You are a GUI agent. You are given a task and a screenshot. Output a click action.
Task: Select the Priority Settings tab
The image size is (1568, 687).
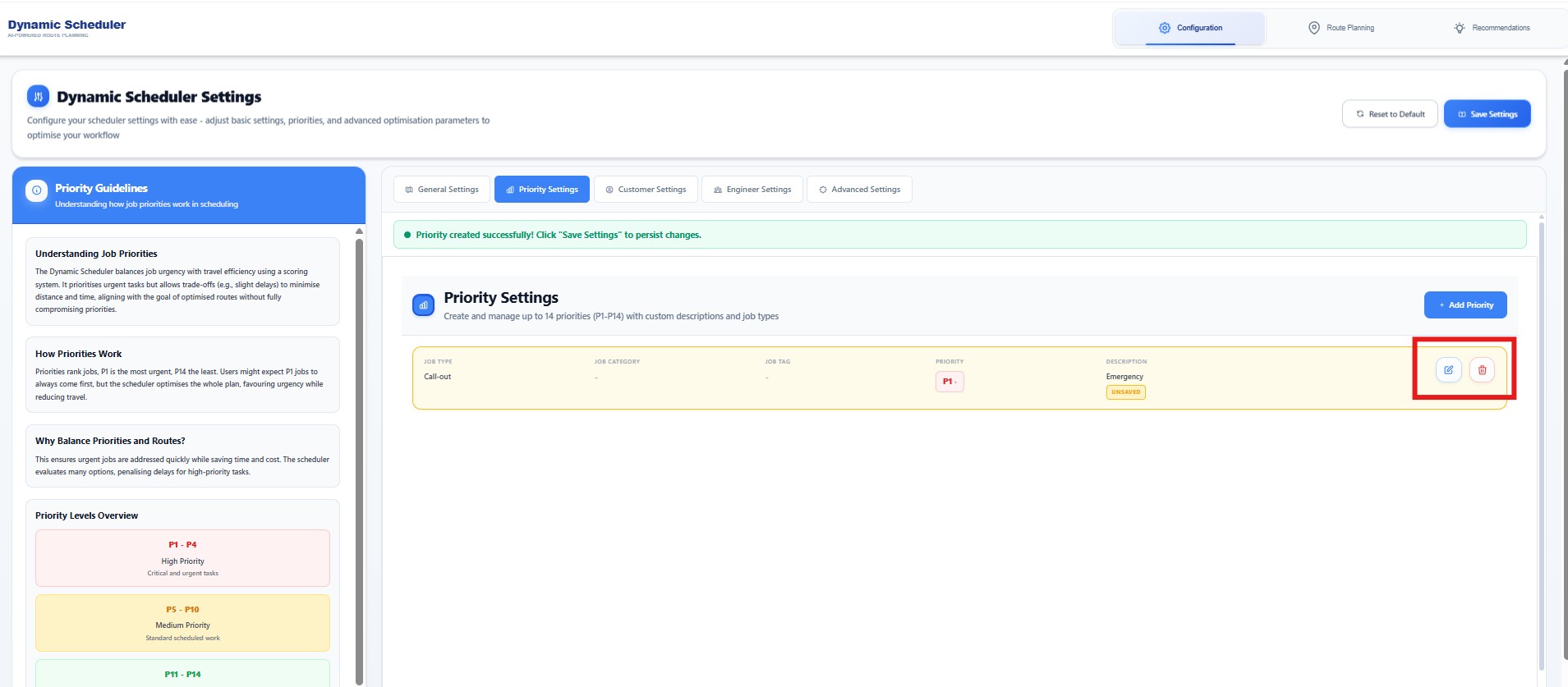[x=542, y=190]
